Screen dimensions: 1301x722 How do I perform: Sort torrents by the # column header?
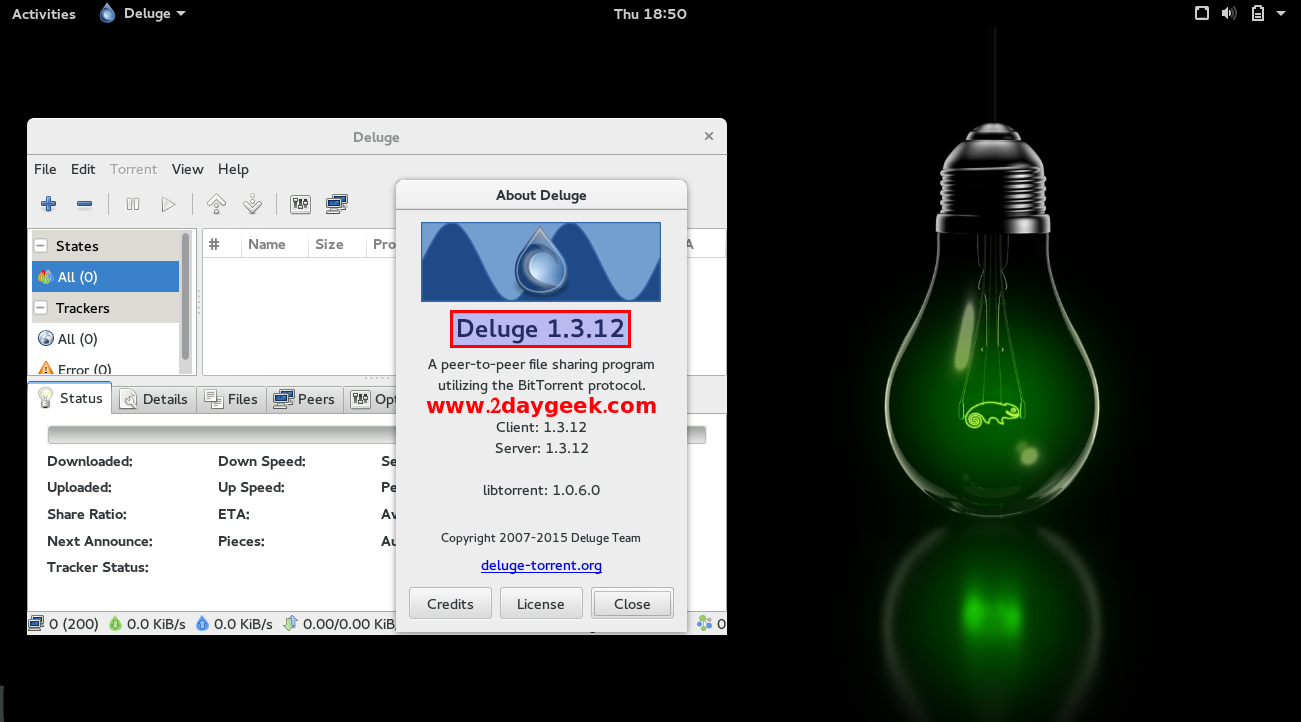tap(222, 244)
